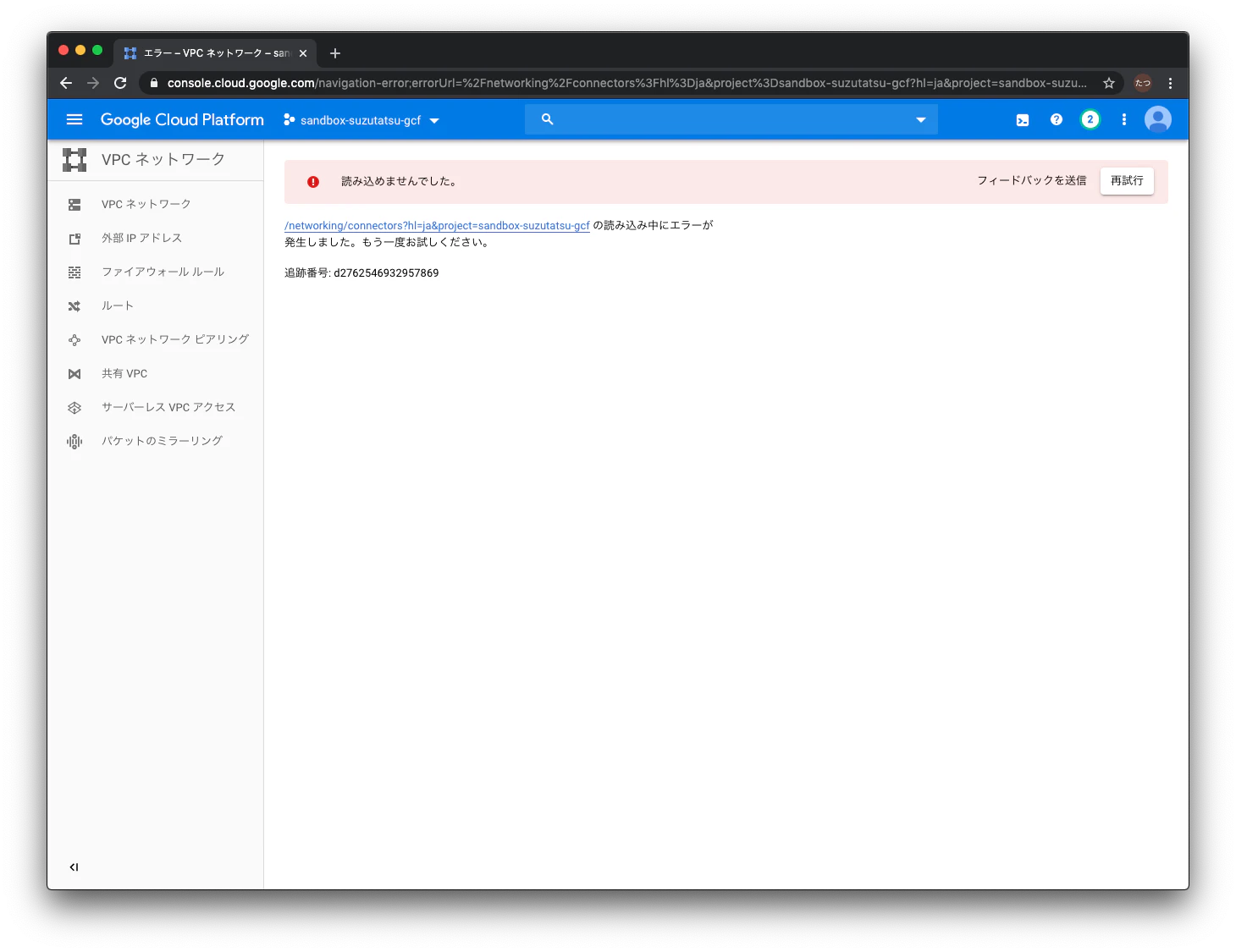Click the パケットのミラーリング sidebar icon
This screenshot has height=952, width=1236.
pyautogui.click(x=74, y=442)
